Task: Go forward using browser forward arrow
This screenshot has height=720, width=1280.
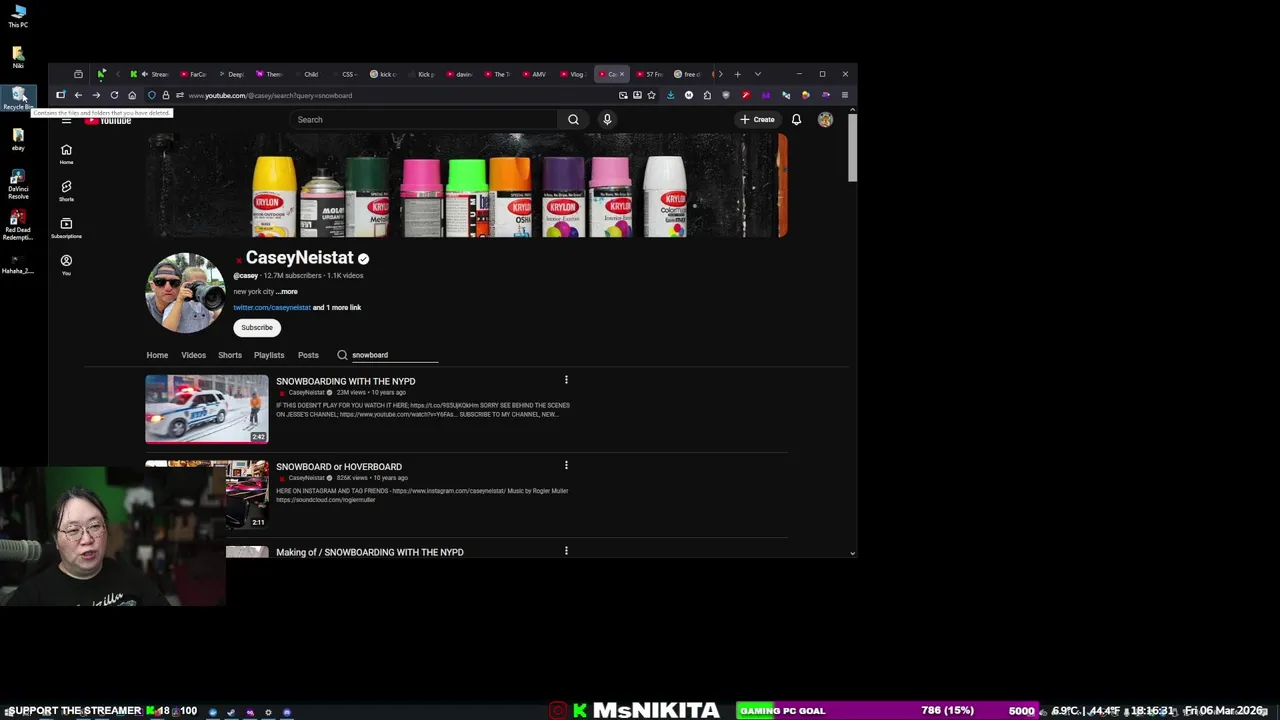Action: [x=96, y=95]
